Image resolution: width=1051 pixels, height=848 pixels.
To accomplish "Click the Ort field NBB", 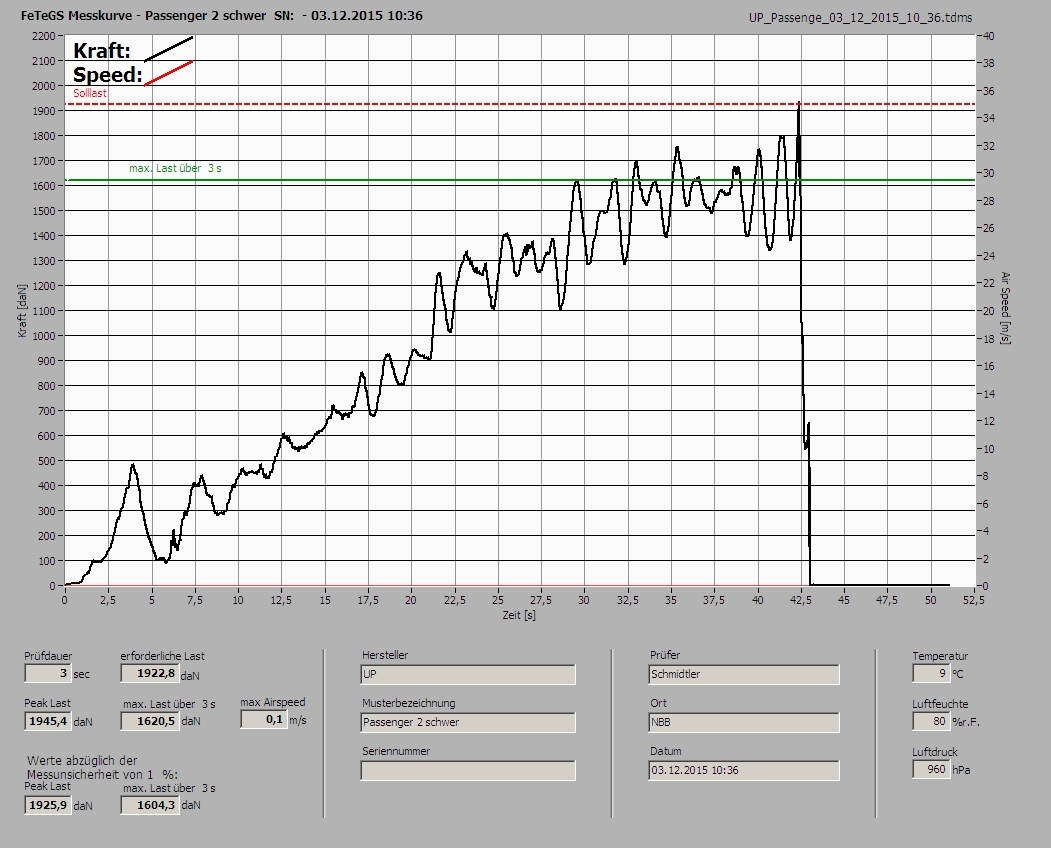I will pos(744,723).
